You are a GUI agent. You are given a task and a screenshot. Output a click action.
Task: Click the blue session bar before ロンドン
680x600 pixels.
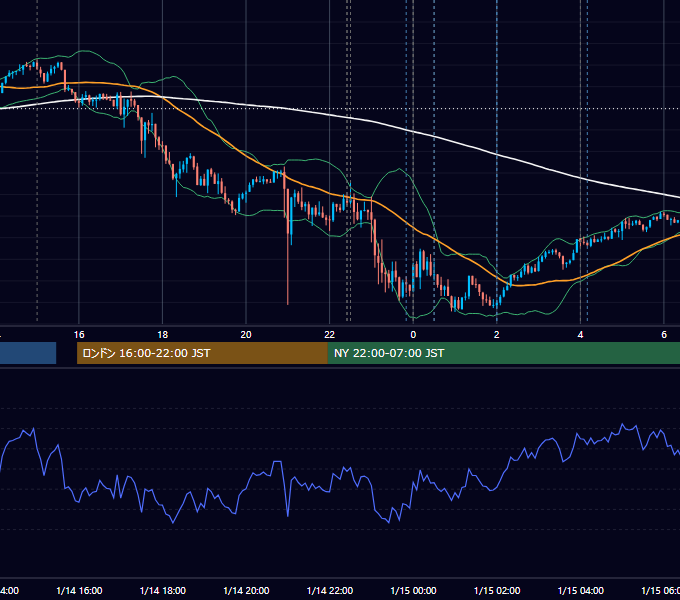(x=28, y=353)
